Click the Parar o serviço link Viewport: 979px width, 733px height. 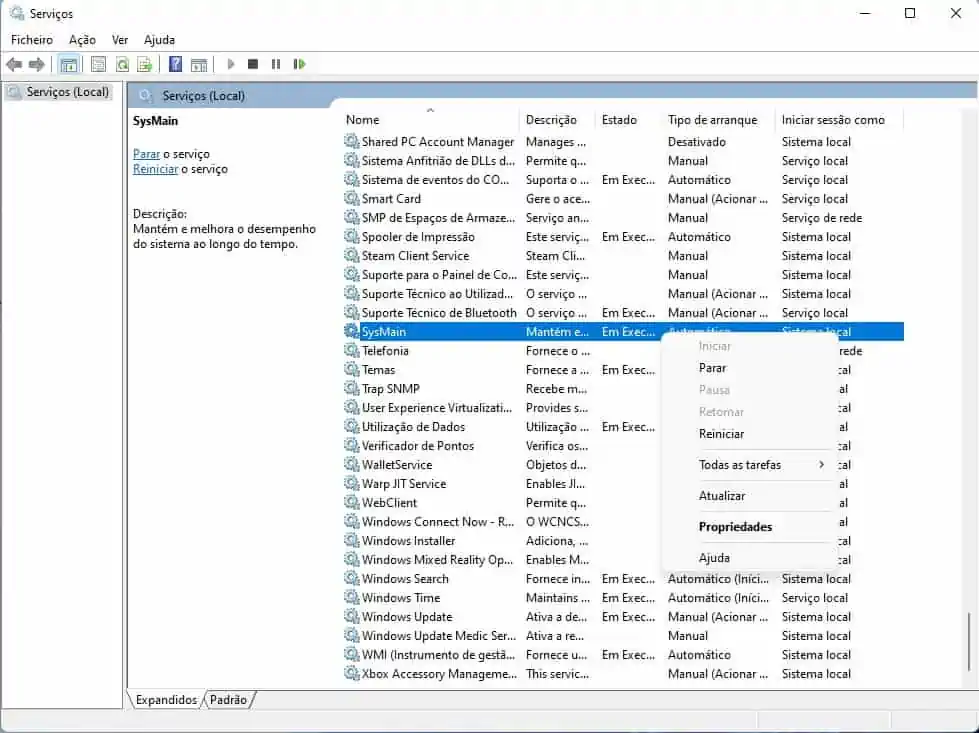pyautogui.click(x=146, y=154)
